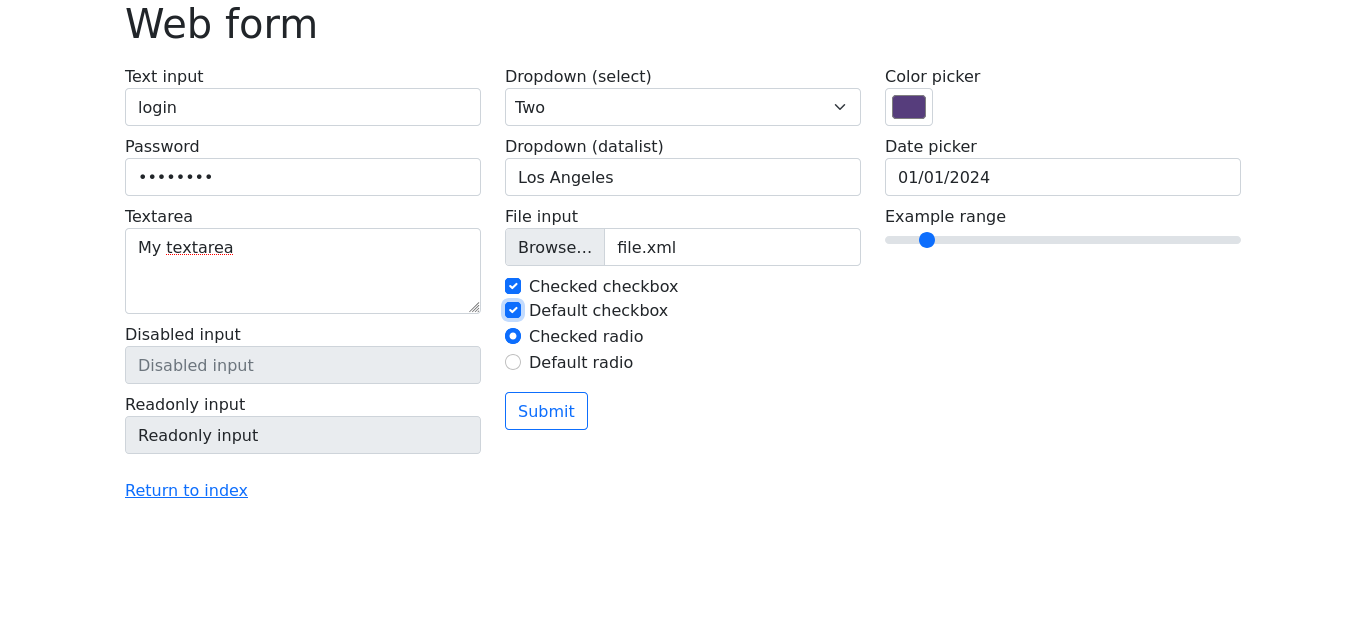Click the Dropdown (datalist) label

[x=584, y=146]
